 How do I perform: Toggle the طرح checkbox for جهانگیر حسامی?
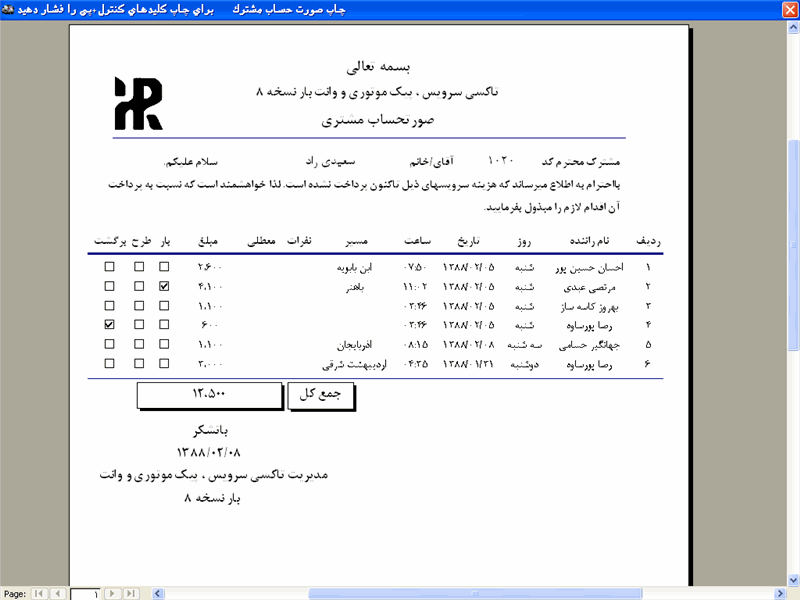point(139,344)
